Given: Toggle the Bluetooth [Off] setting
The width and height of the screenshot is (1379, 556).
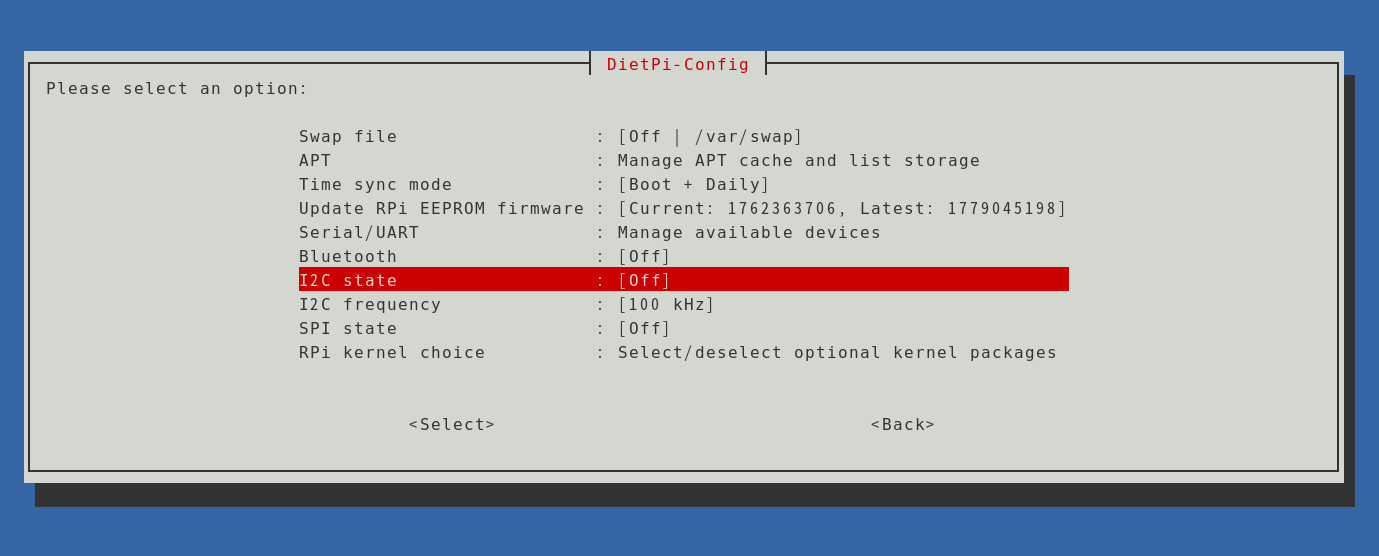Looking at the screenshot, I should [x=684, y=256].
